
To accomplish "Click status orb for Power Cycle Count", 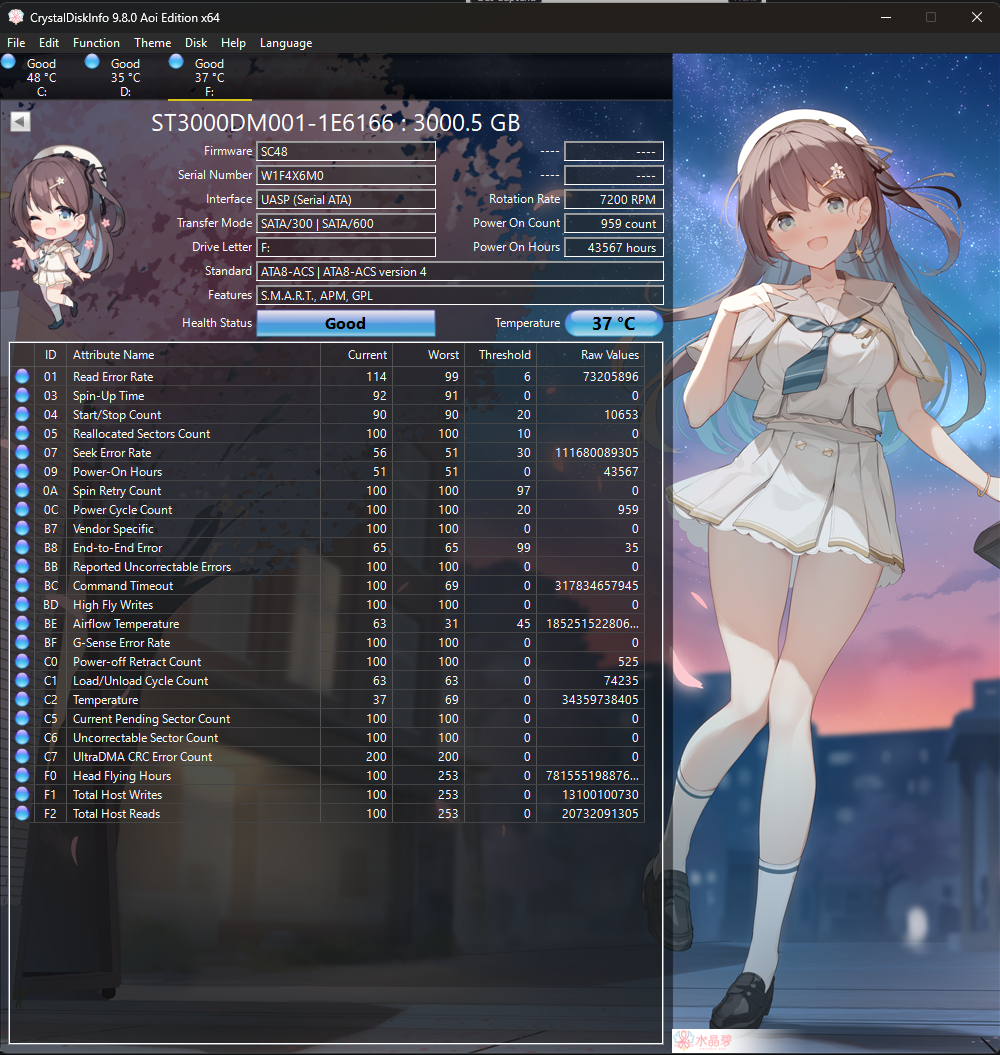I will point(22,509).
